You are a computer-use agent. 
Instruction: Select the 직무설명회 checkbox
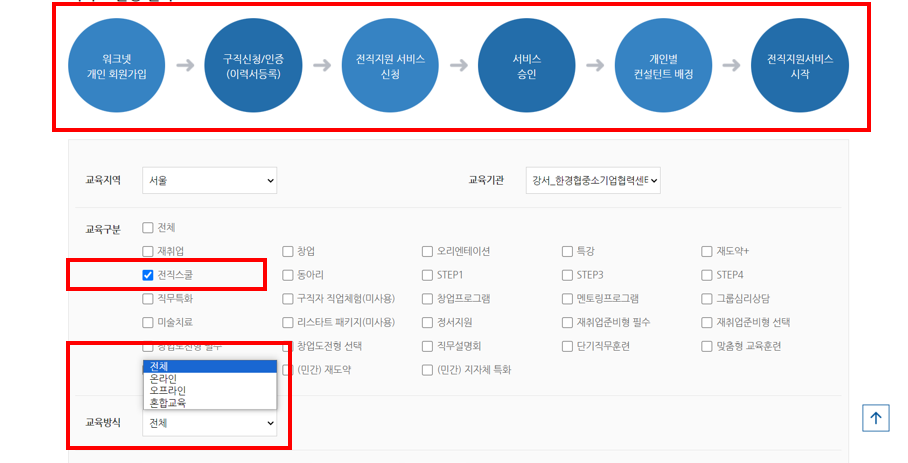pos(427,346)
